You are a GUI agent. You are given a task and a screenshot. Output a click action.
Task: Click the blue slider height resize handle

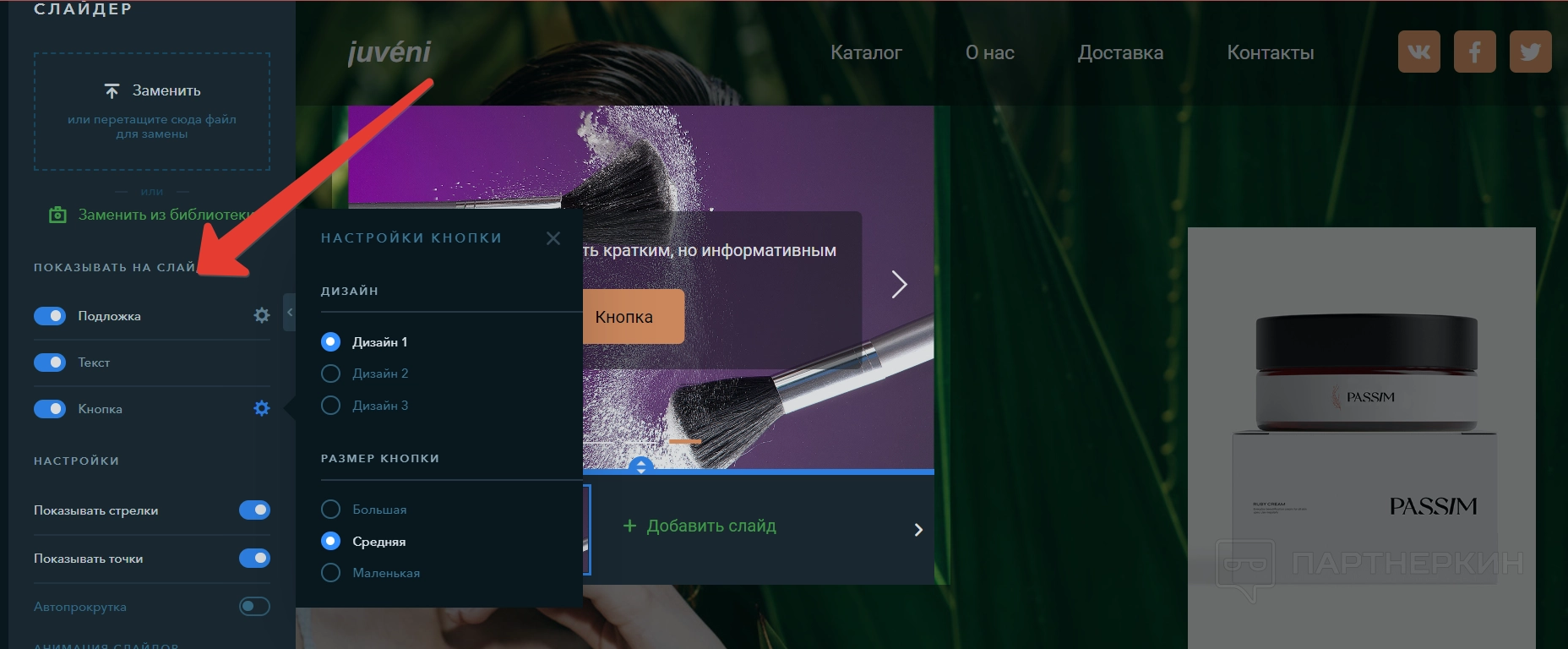(x=640, y=466)
